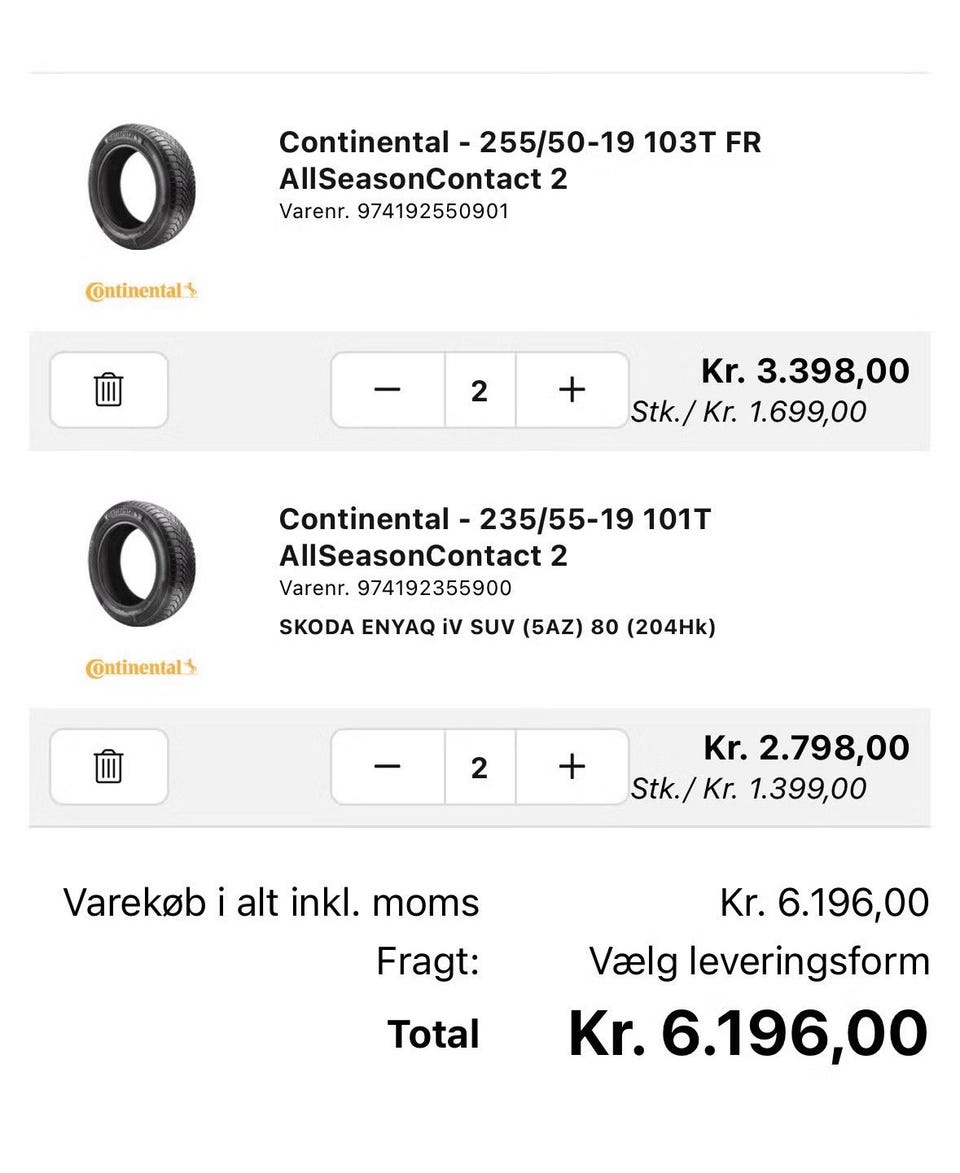960x1173 pixels.
Task: Click the Continental logo under the first tire
Action: [x=141, y=292]
